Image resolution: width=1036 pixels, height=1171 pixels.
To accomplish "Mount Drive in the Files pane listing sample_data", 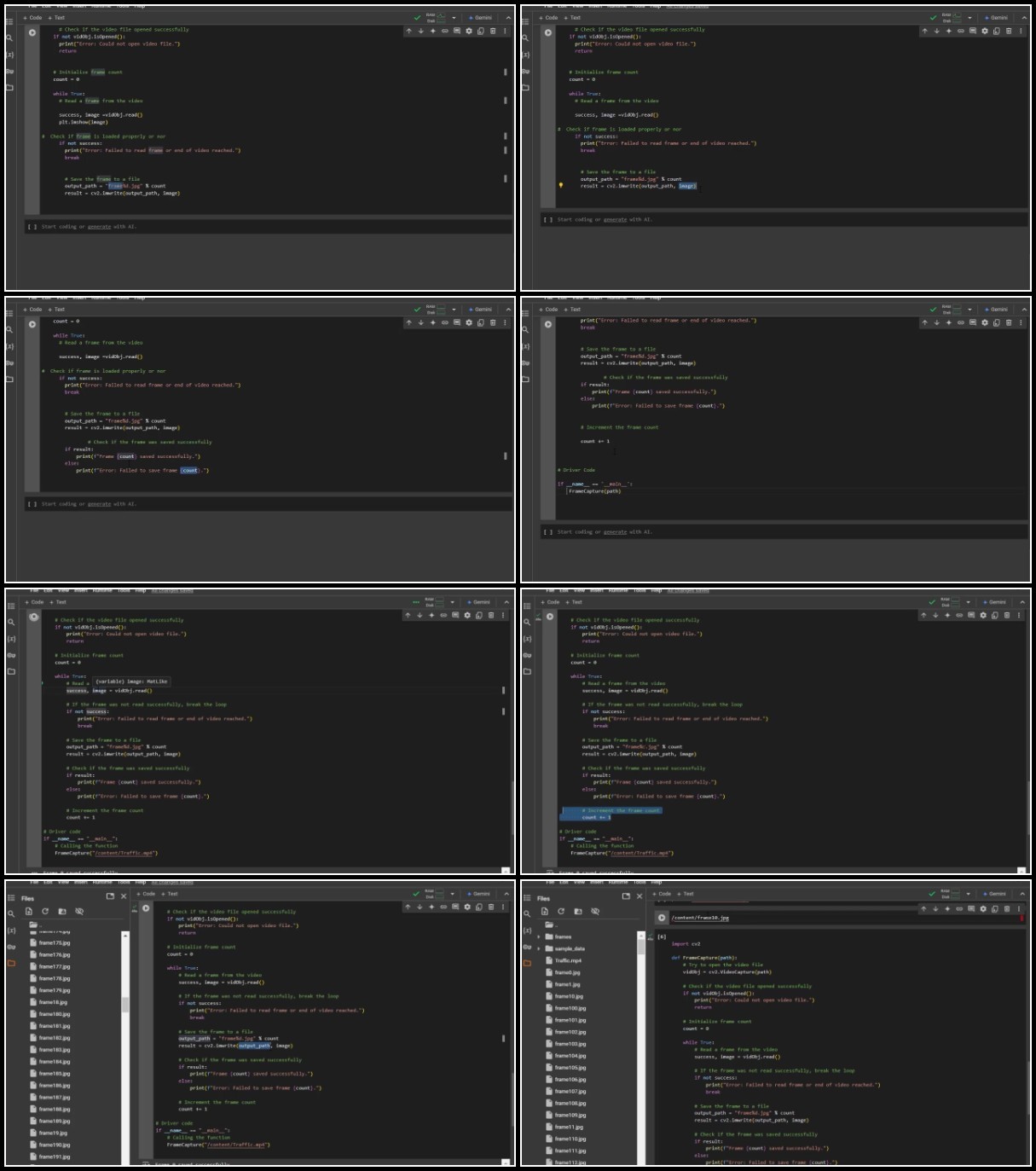I will click(577, 911).
